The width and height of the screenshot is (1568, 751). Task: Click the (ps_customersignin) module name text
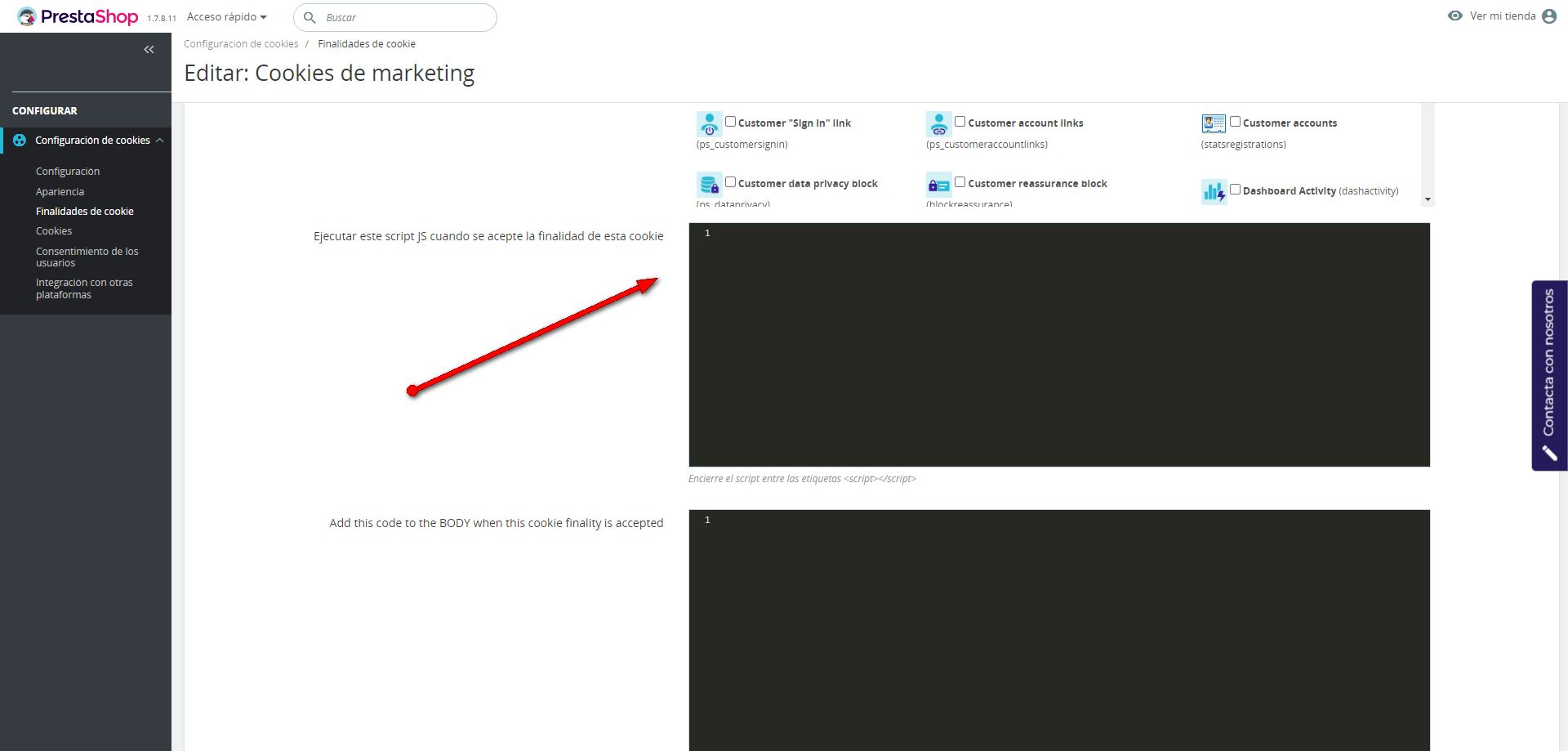pyautogui.click(x=742, y=145)
